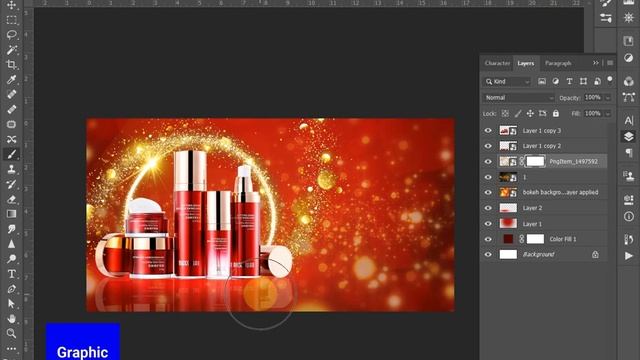Select the Dodge tool
Viewport: 640px width, 360px height.
(x=11, y=259)
